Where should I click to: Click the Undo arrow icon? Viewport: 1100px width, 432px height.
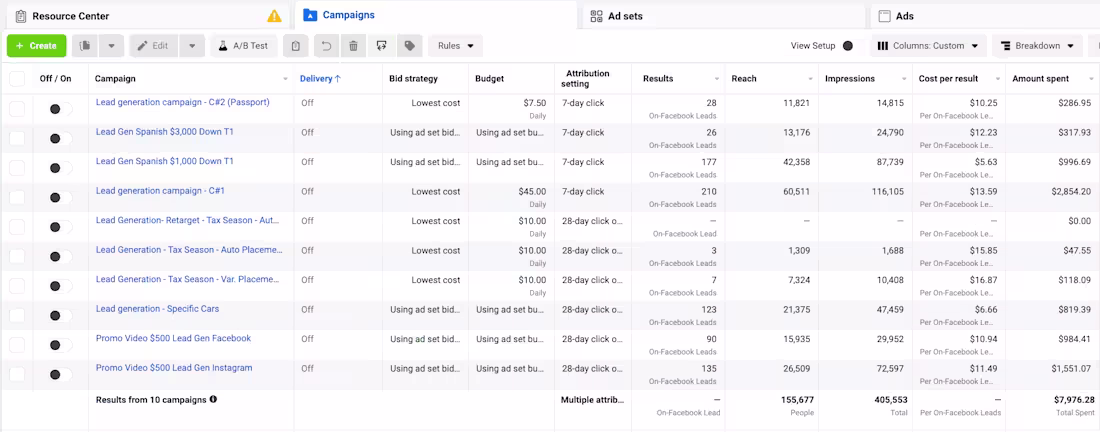325,46
